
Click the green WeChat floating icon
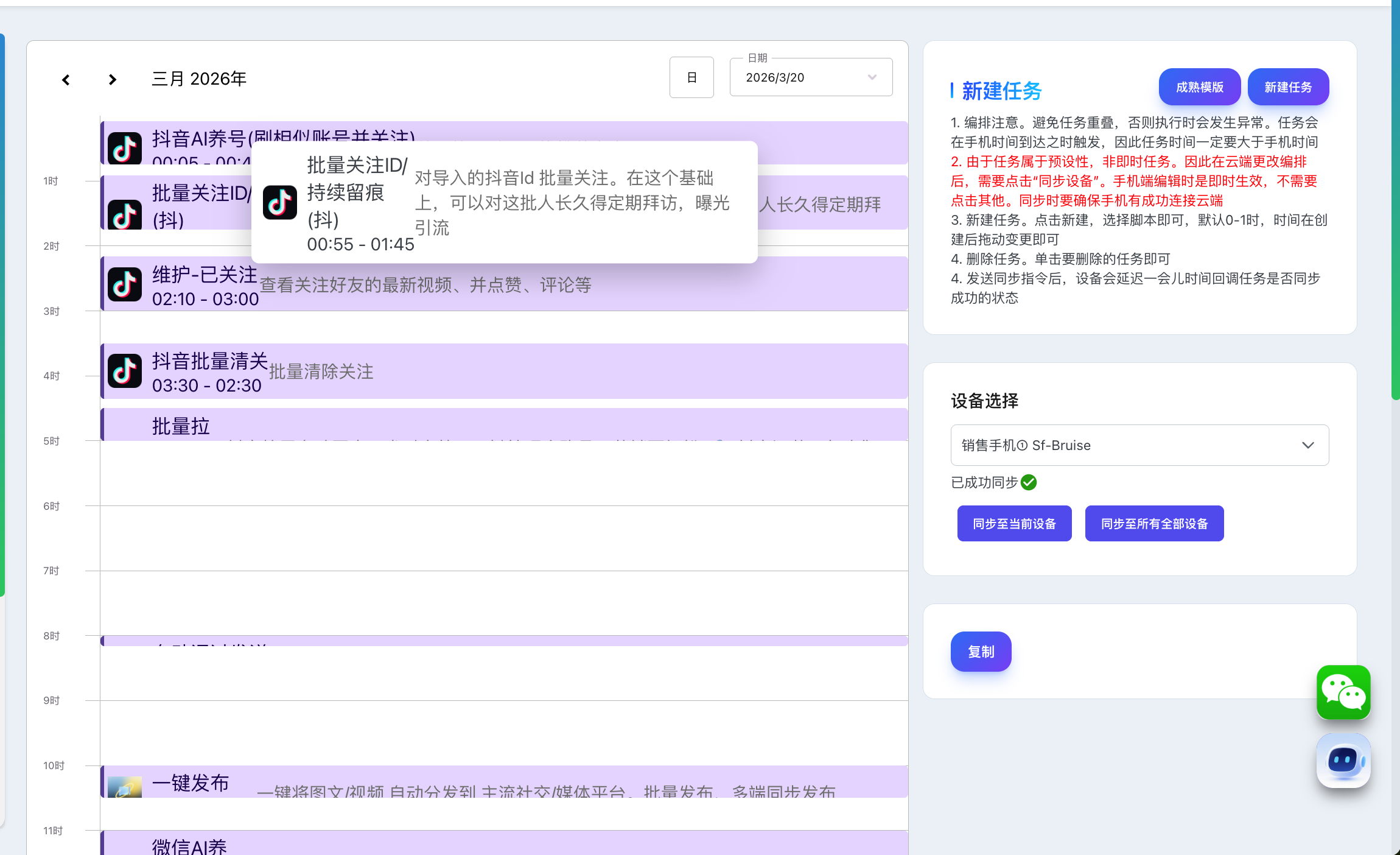(x=1343, y=692)
